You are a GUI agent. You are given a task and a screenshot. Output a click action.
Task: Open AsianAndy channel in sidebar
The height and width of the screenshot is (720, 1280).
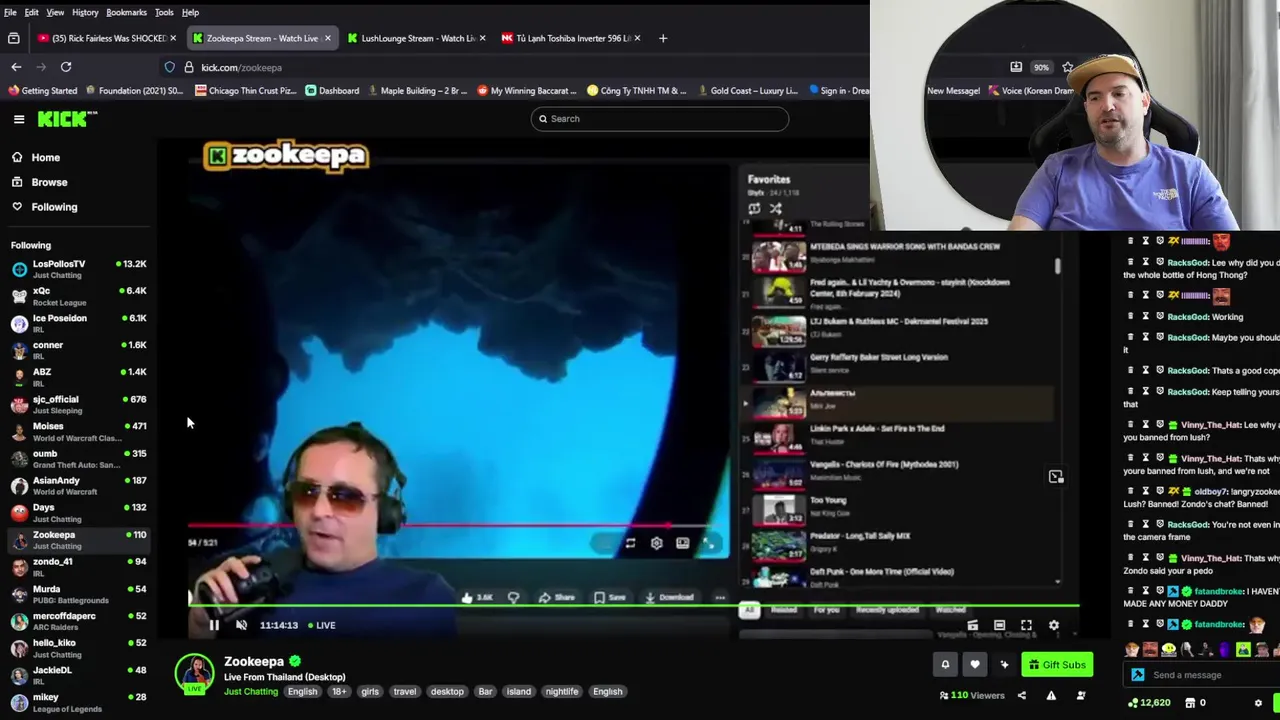pyautogui.click(x=78, y=485)
